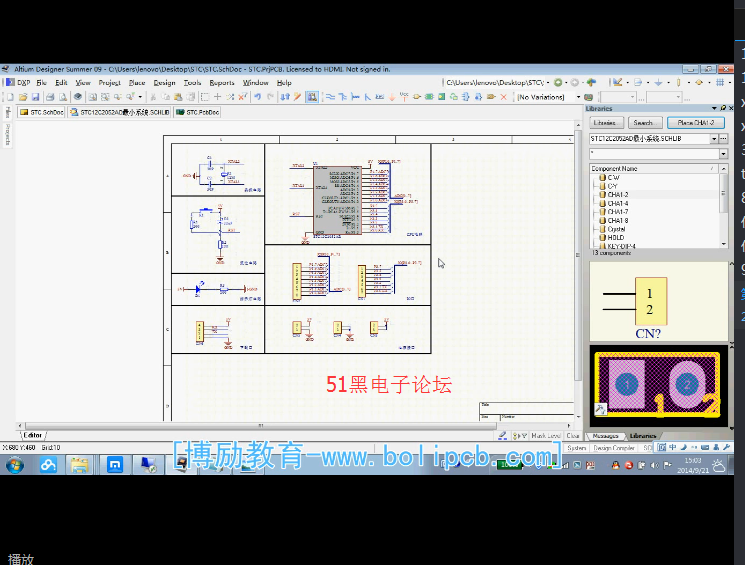Place a part component icon
Viewport: 745px width, 565px height.
click(x=417, y=97)
